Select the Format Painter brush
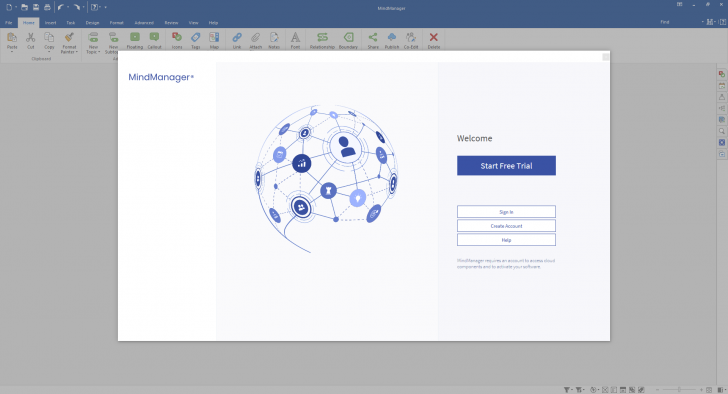The width and height of the screenshot is (728, 394). 69,38
